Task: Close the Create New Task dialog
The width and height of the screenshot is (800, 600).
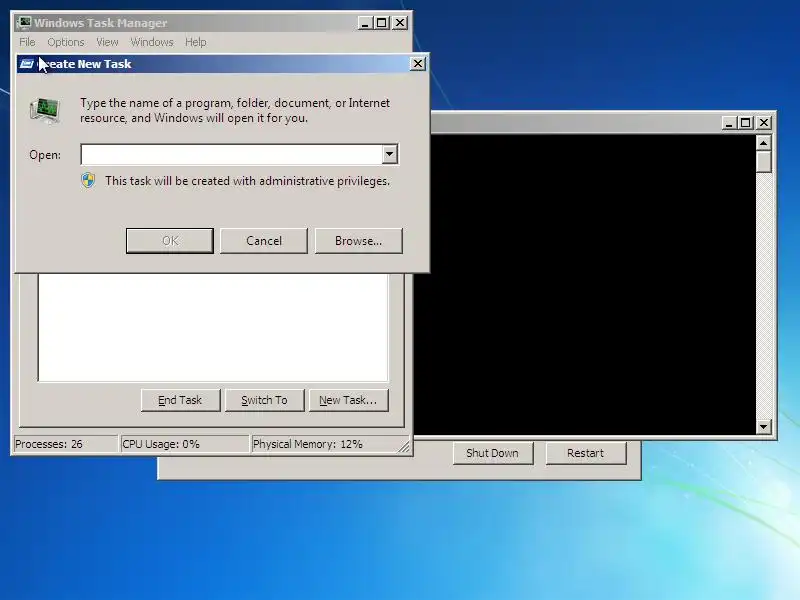Action: (418, 63)
